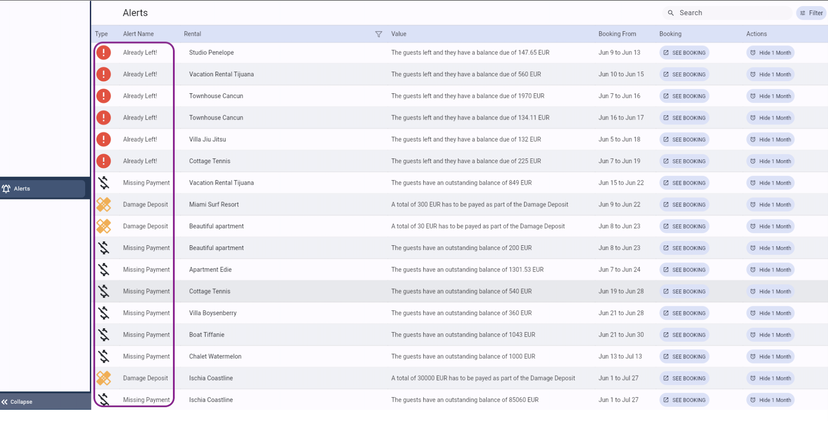Click missing payment icon for Apartment Edie
This screenshot has width=828, height=421.
click(104, 269)
